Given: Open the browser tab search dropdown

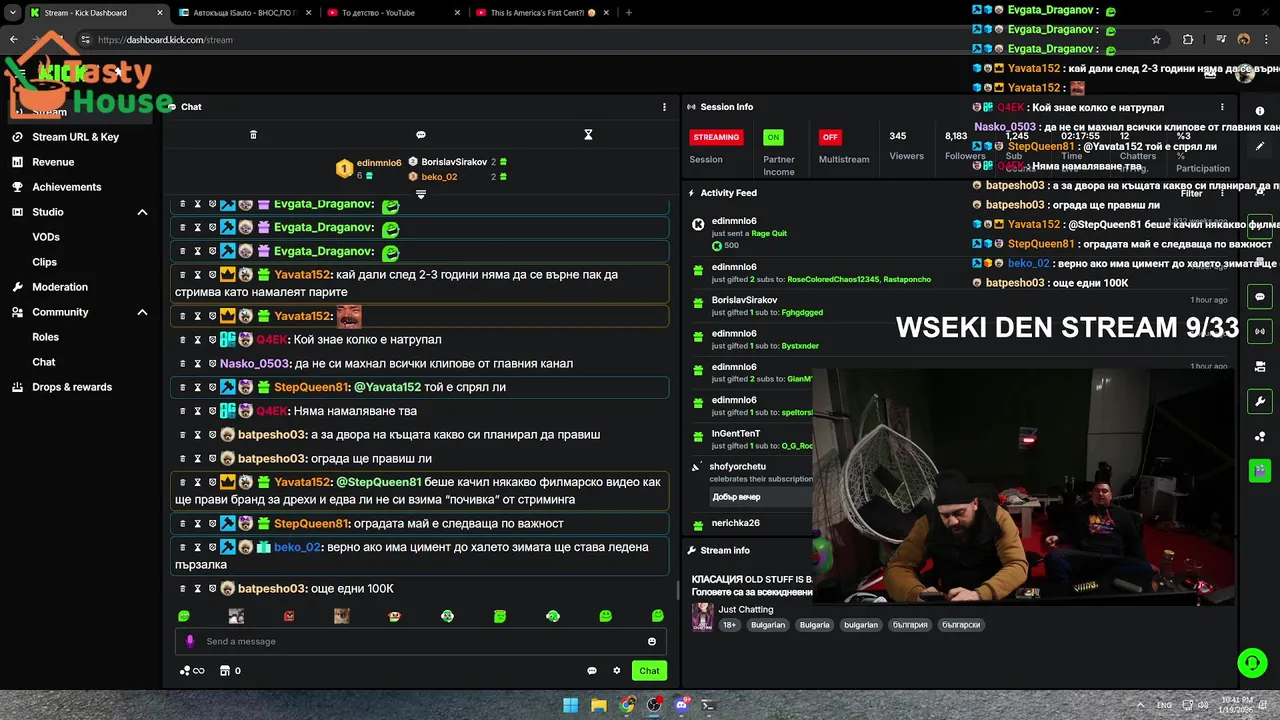Looking at the screenshot, I should point(13,13).
